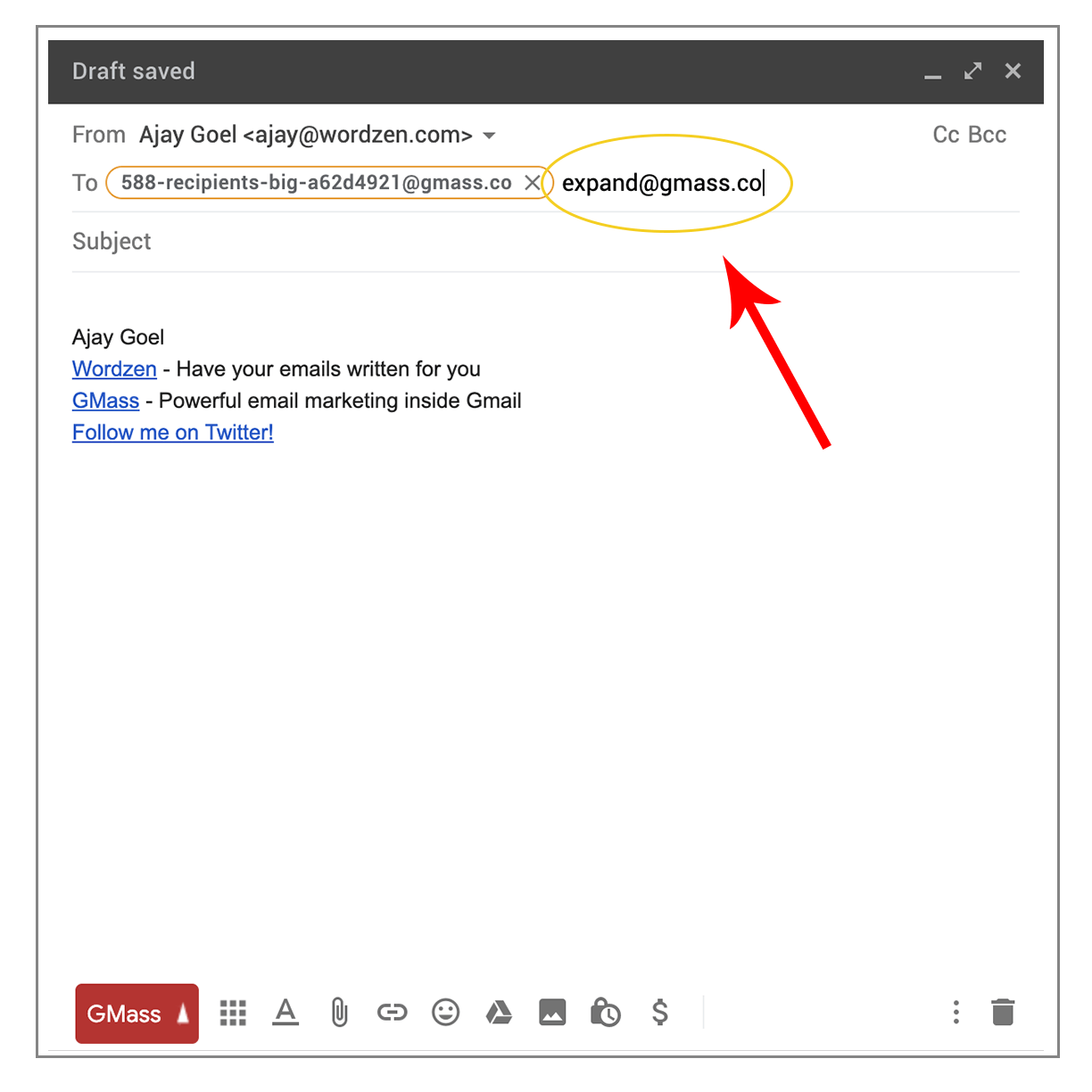Click the Draft saved title bar text
Image resolution: width=1092 pixels, height=1092 pixels.
click(x=134, y=71)
